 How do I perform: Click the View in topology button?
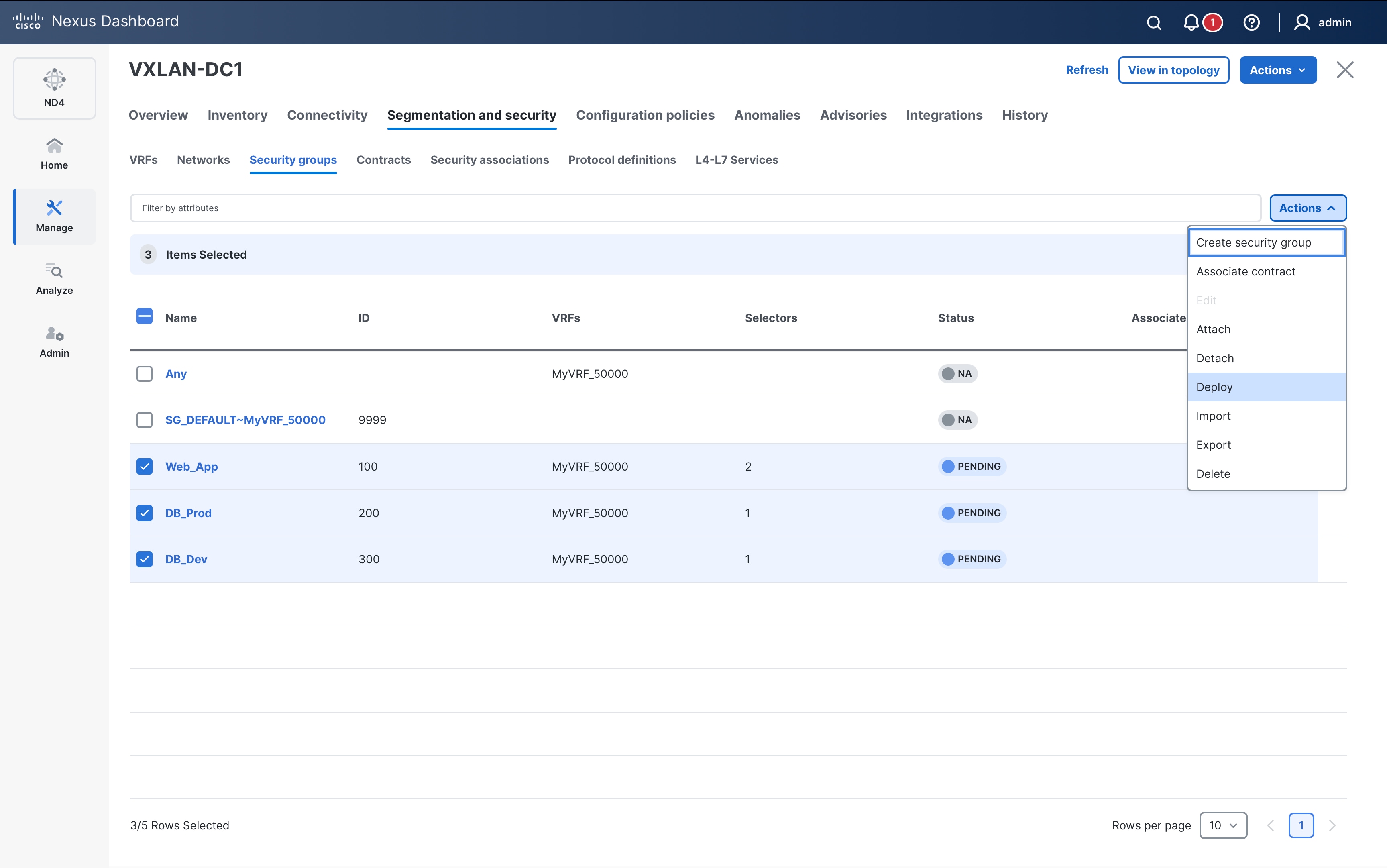[1173, 70]
